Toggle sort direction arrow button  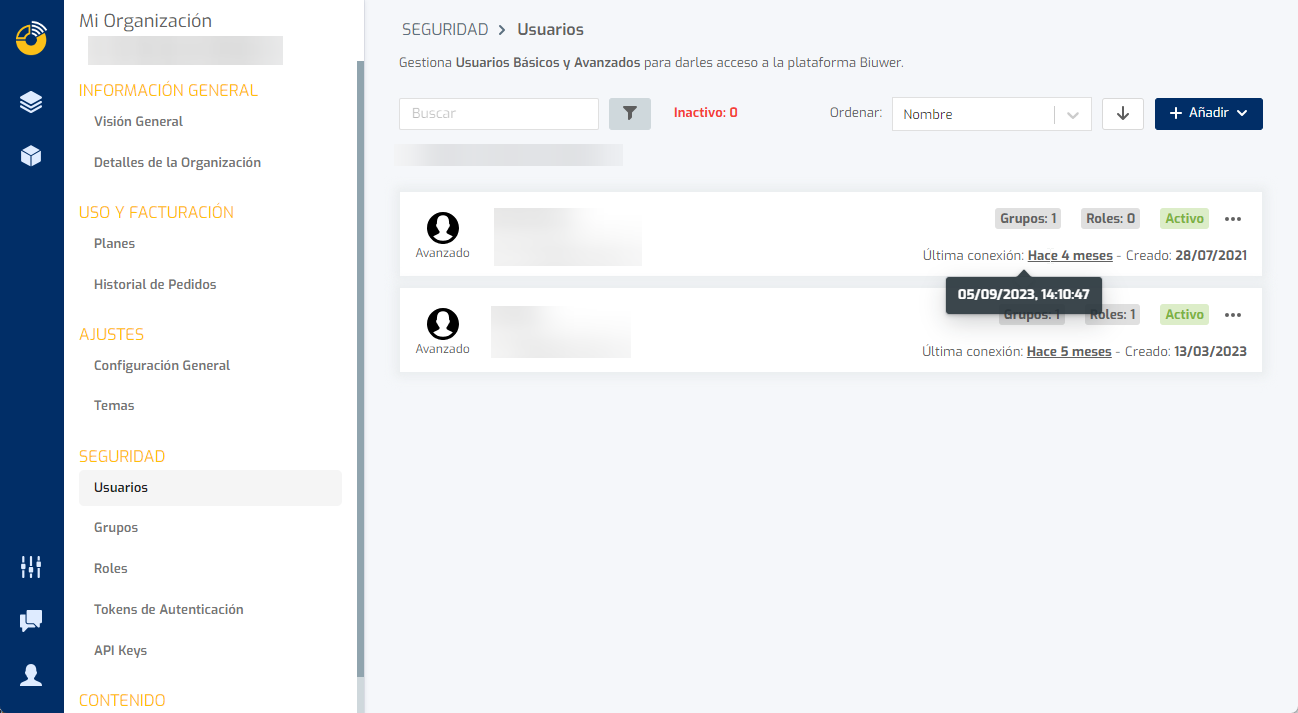tap(1122, 114)
